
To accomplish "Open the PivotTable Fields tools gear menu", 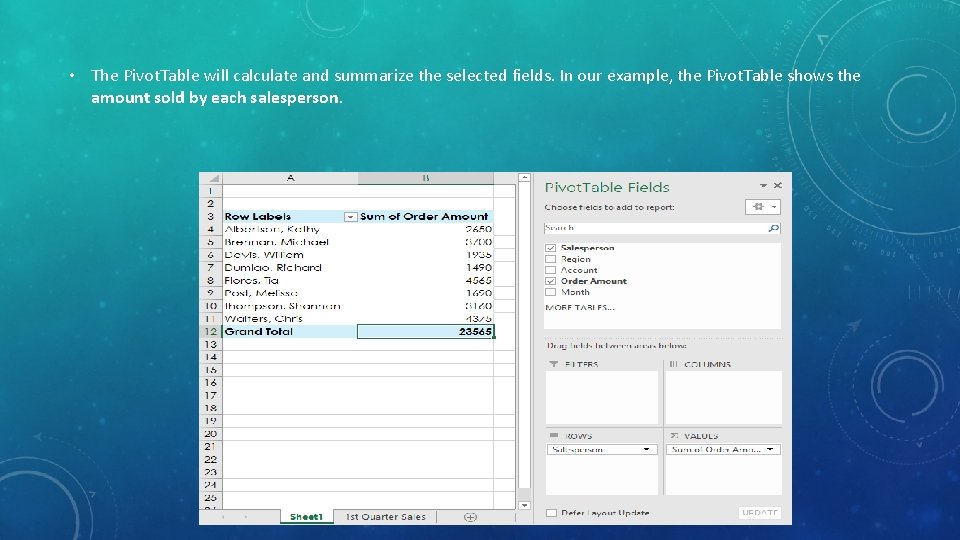I will coord(762,207).
